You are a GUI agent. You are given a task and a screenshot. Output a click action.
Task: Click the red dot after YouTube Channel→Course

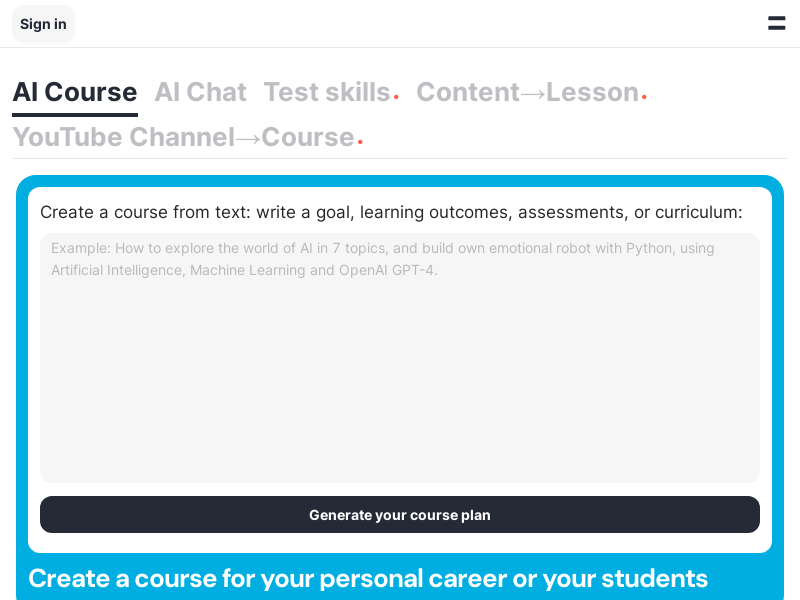pos(360,142)
